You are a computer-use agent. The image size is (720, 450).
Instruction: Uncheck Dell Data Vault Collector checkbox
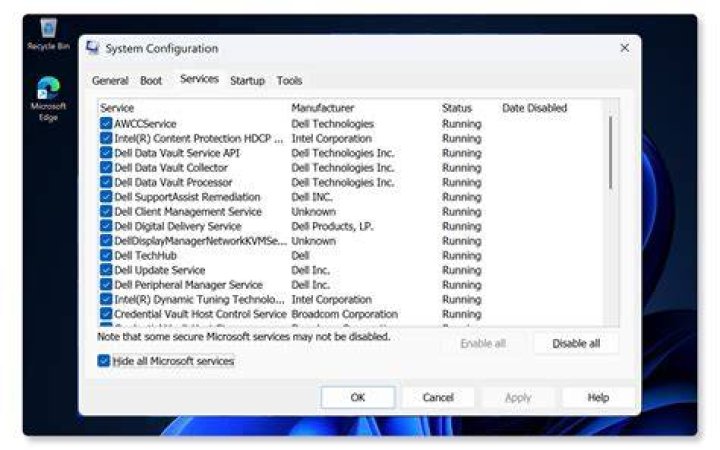[x=106, y=168]
